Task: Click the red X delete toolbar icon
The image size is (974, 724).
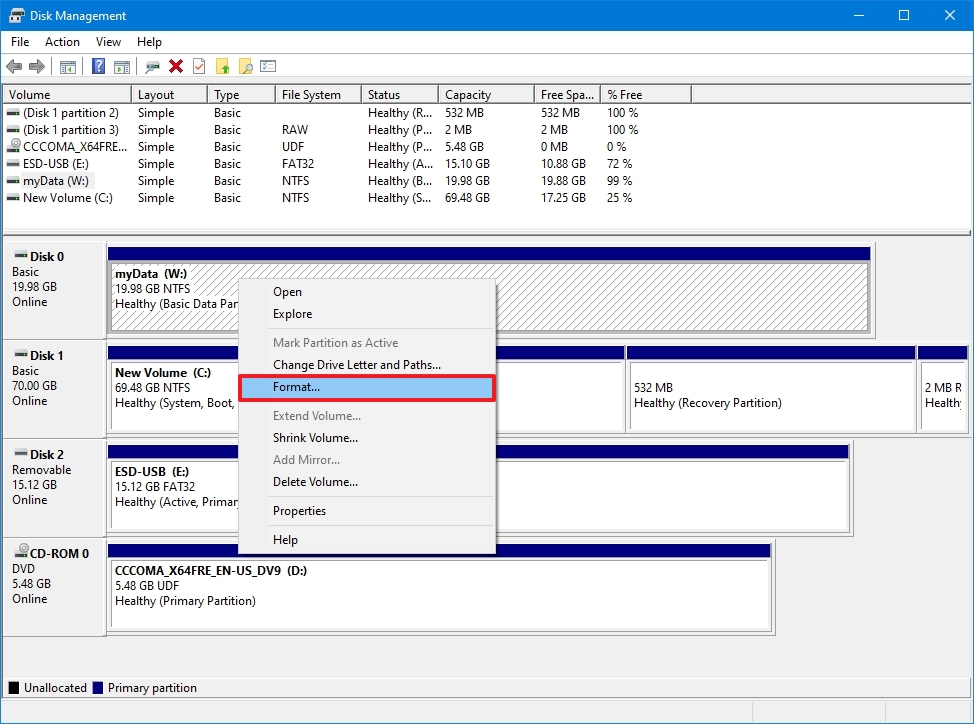Action: click(x=175, y=66)
